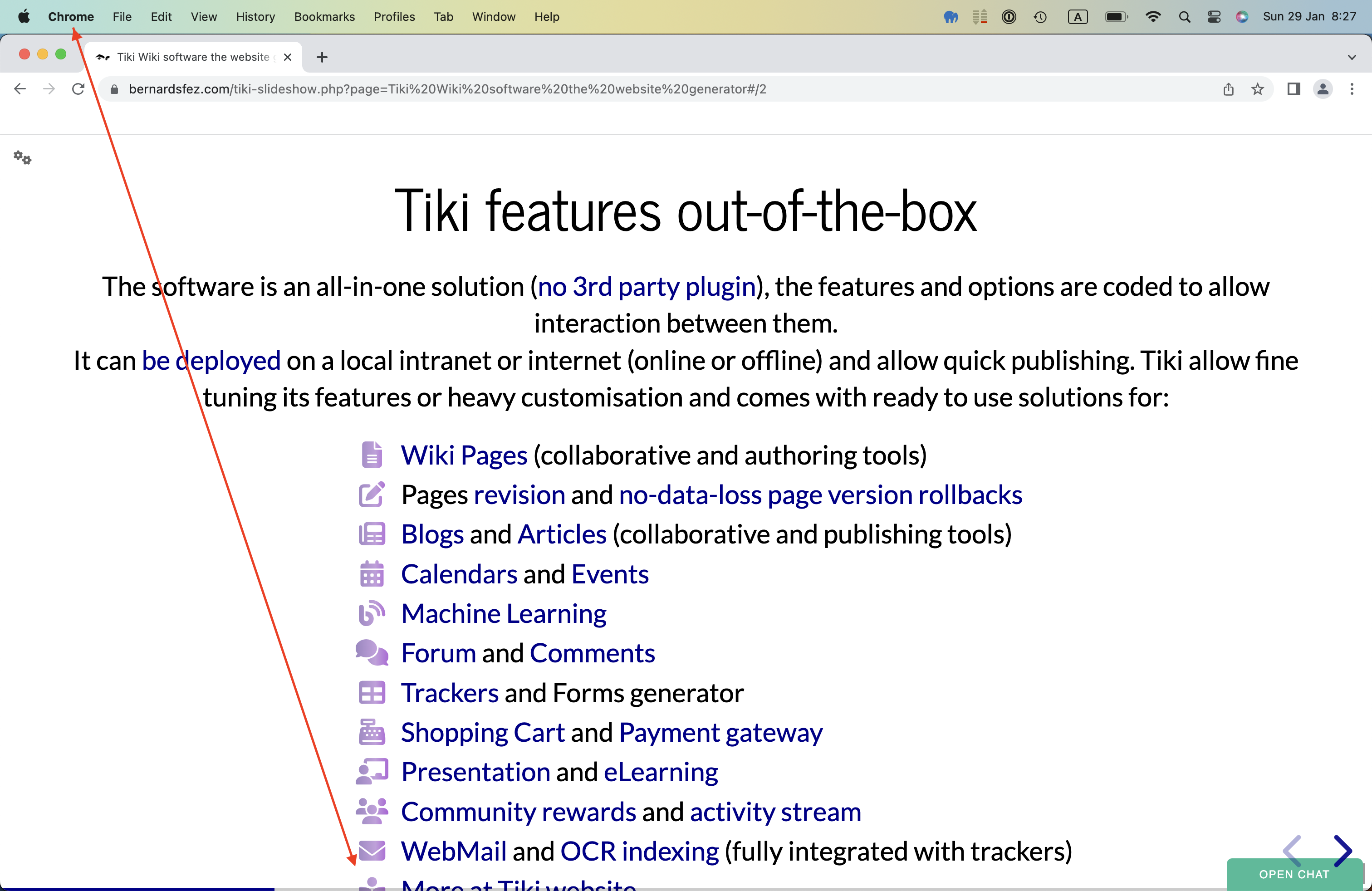View site information lock icon
Viewport: 1372px width, 891px height.
point(114,89)
